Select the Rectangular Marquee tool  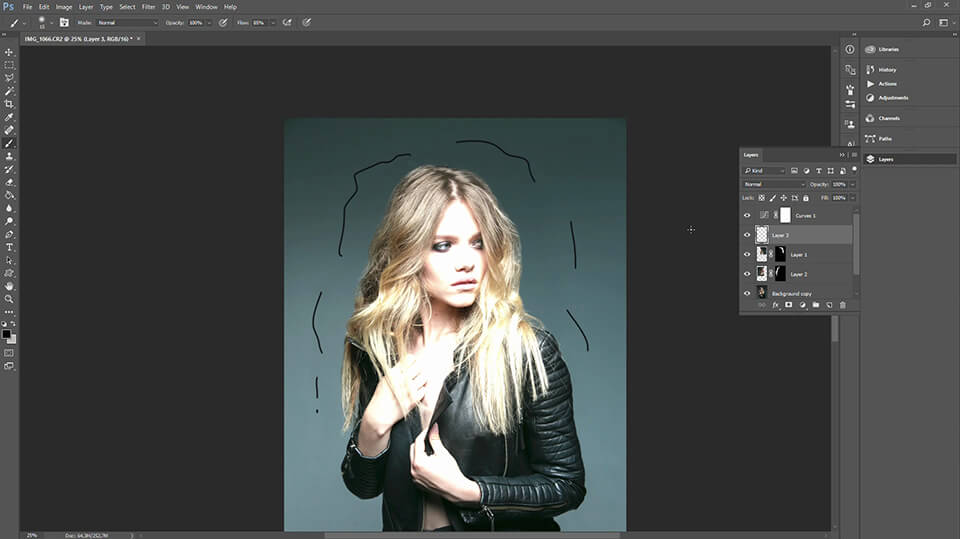pyautogui.click(x=9, y=65)
